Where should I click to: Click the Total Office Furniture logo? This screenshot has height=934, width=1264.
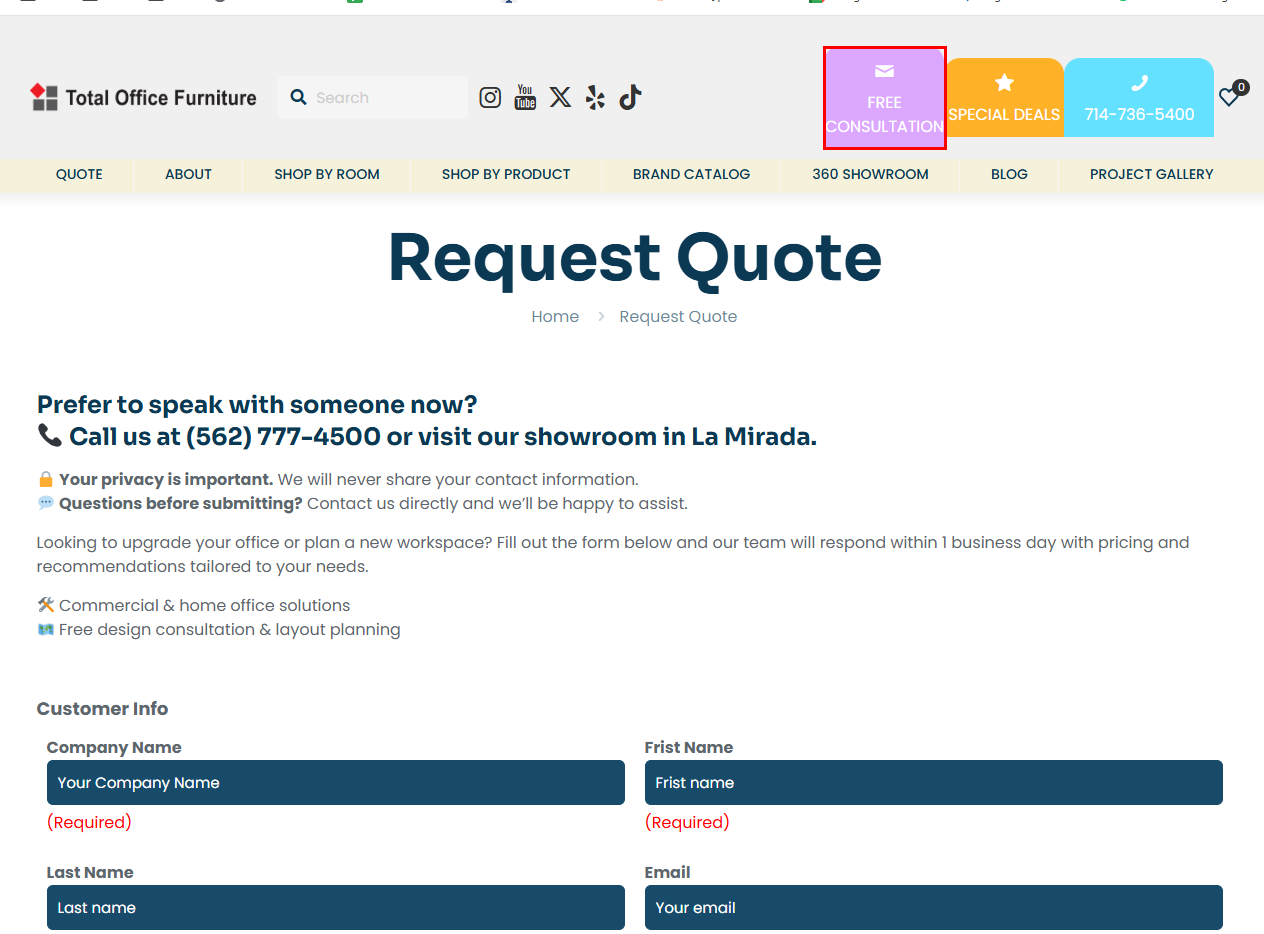[144, 97]
